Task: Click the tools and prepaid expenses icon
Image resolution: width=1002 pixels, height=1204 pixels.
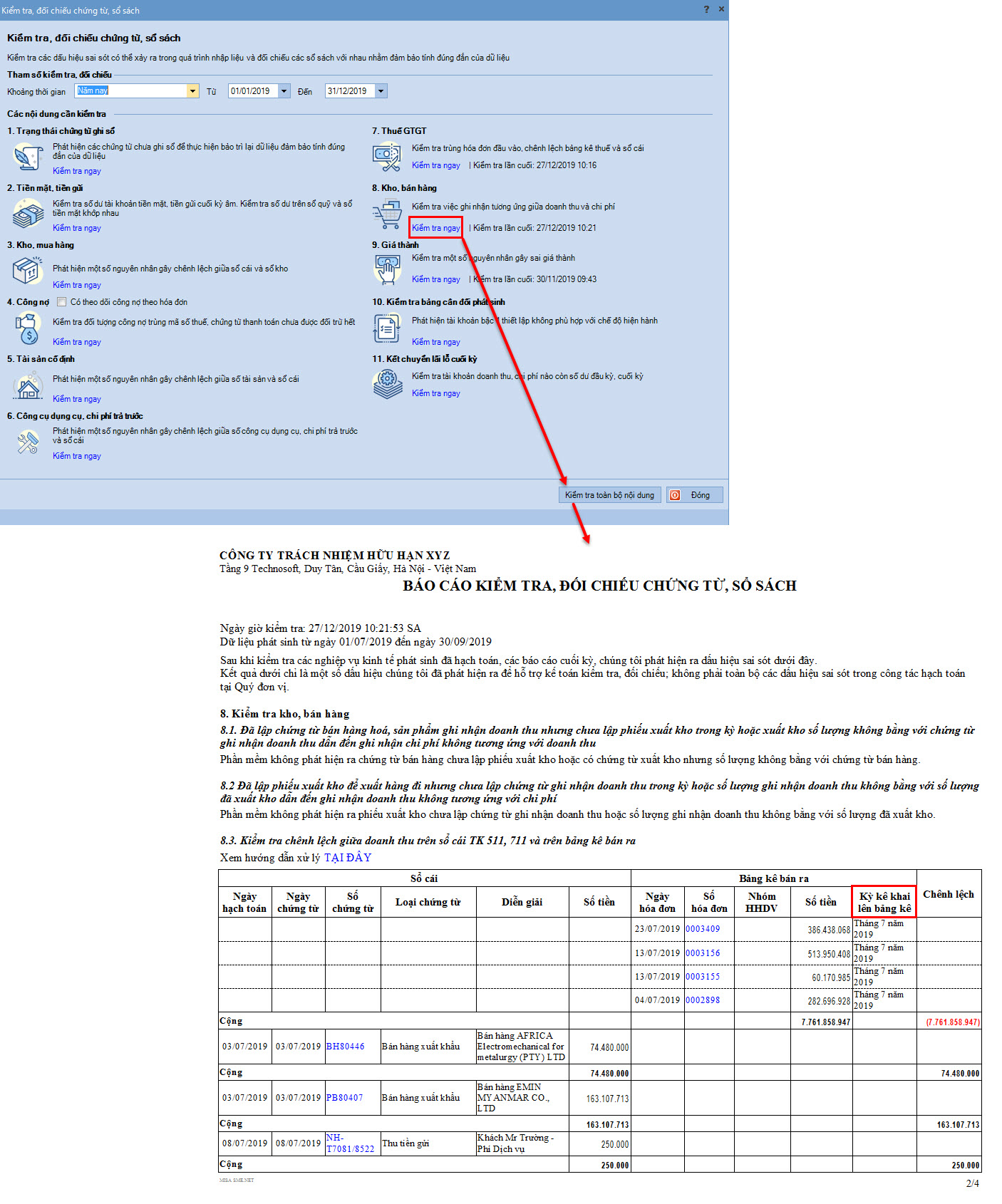Action: click(29, 443)
